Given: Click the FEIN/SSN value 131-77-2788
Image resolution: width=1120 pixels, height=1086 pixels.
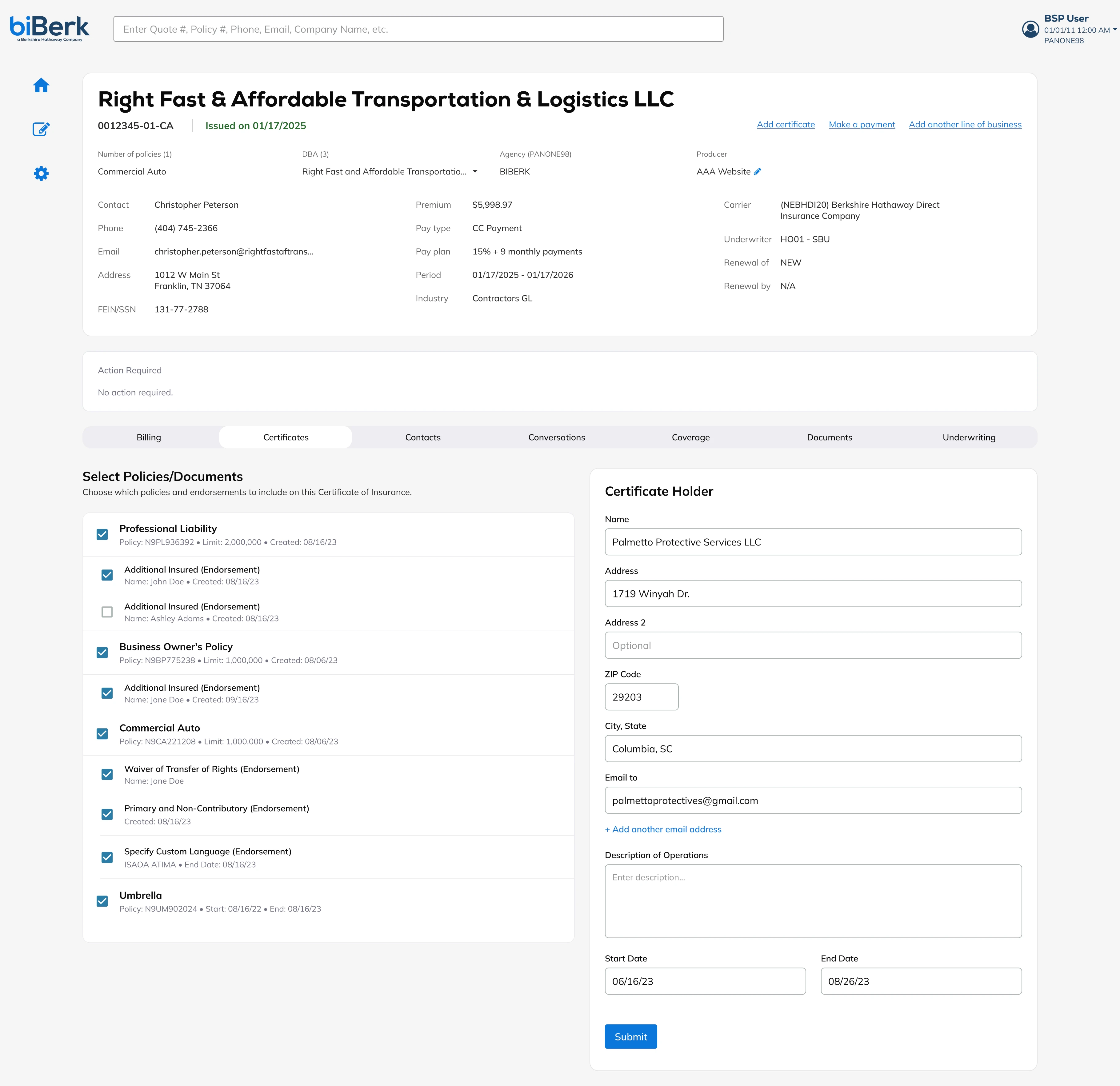Looking at the screenshot, I should point(181,309).
